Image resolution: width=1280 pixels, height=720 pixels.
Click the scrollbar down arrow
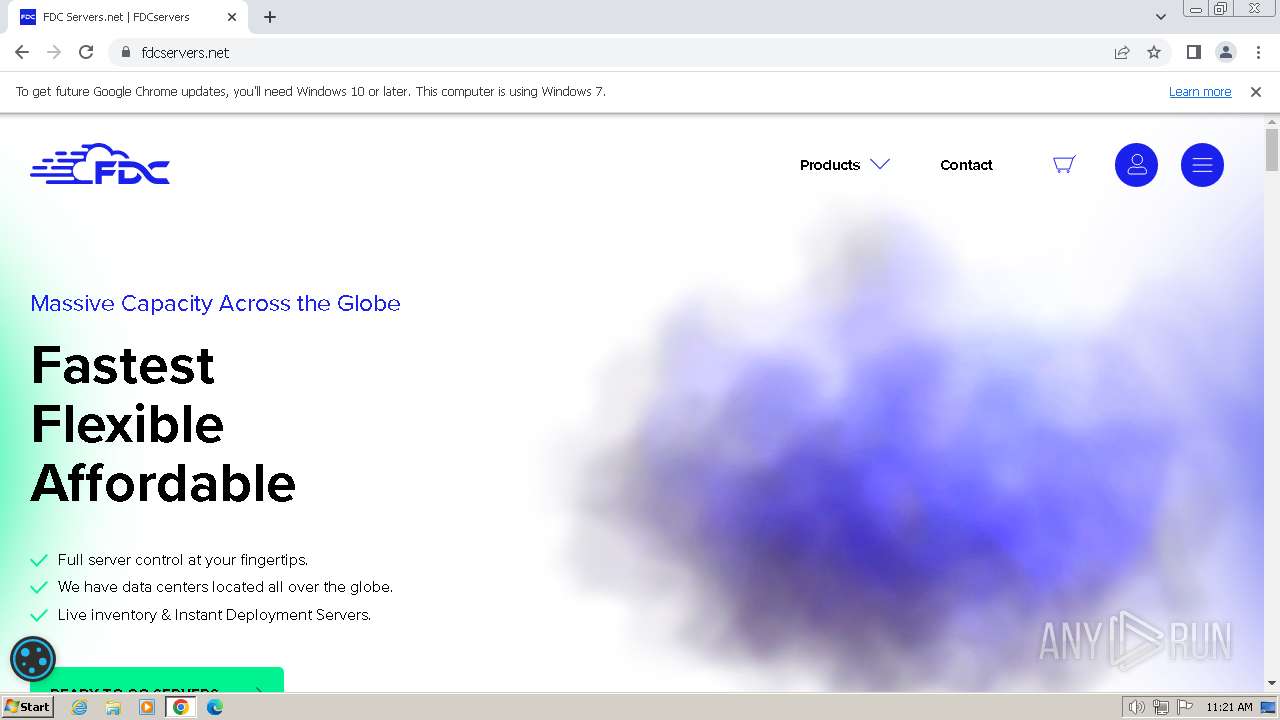coord(1272,683)
